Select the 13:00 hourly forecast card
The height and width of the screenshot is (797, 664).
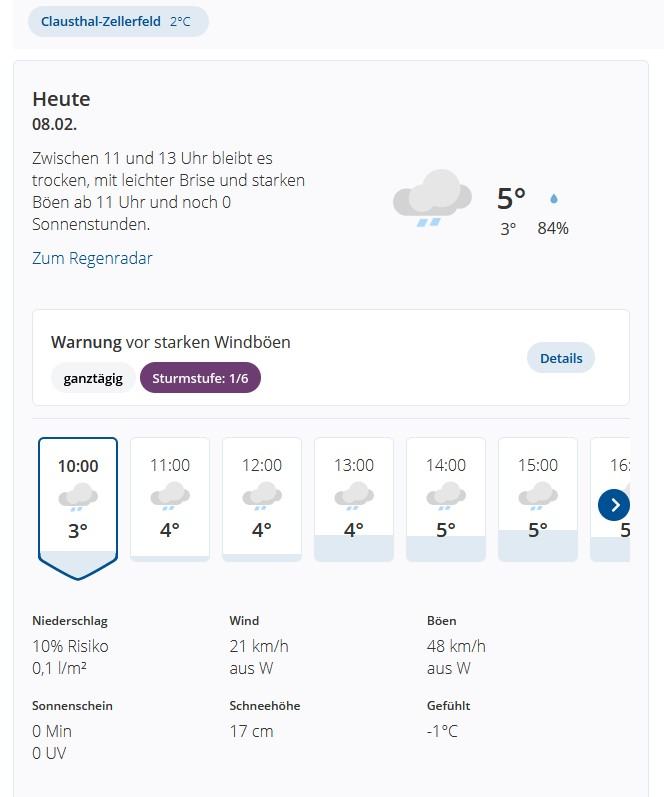354,499
